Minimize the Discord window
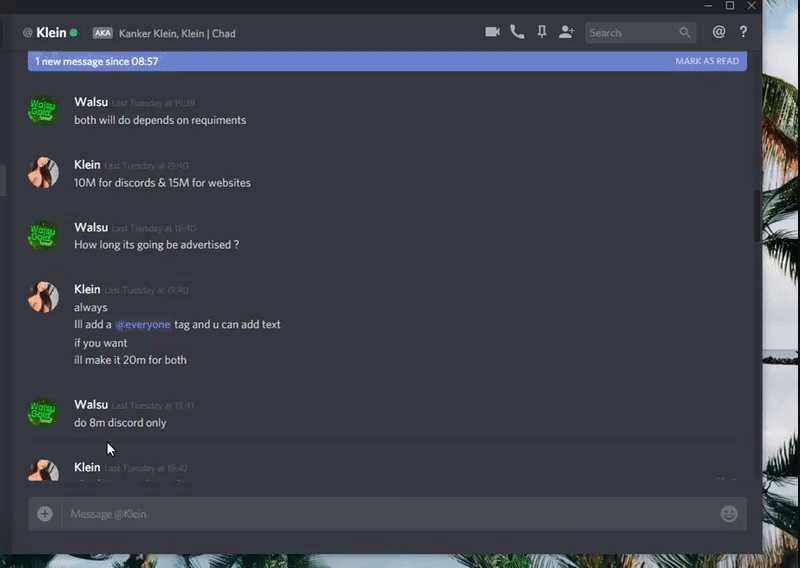Viewport: 800px width, 568px height. [708, 6]
